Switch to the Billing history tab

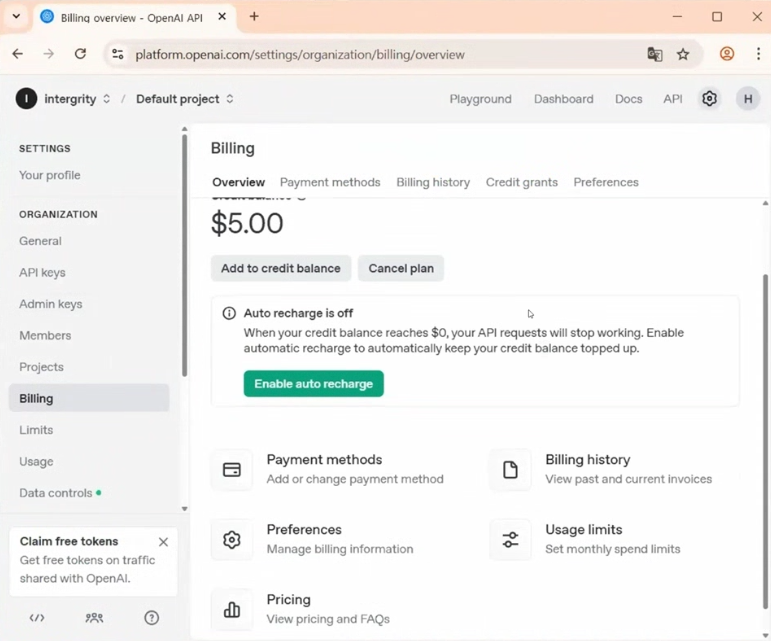[x=433, y=182]
